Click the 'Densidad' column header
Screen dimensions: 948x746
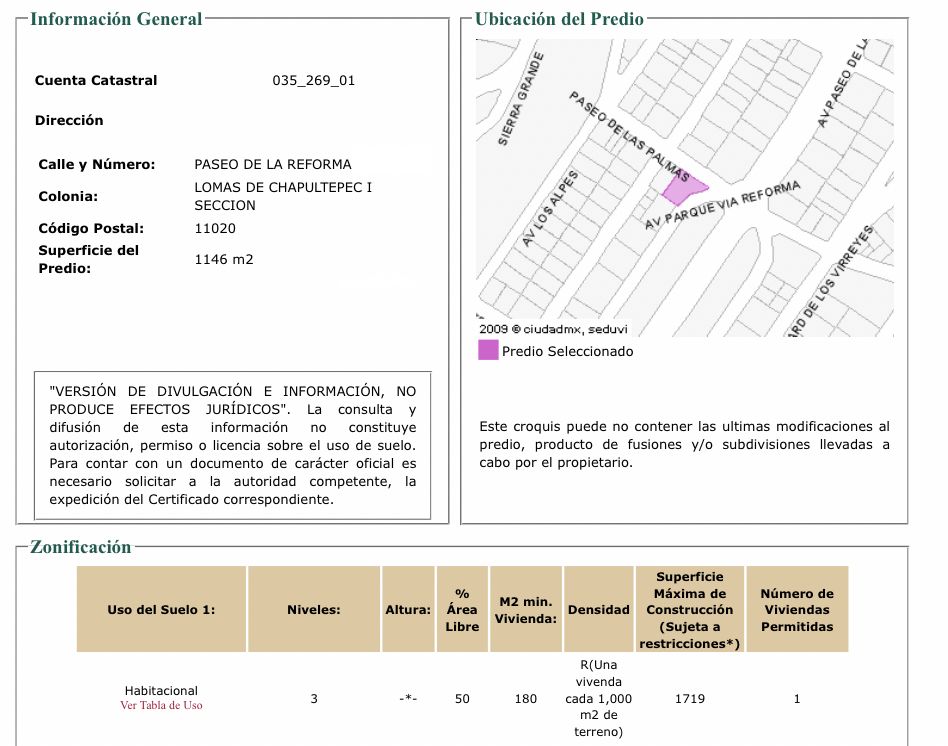tap(599, 609)
